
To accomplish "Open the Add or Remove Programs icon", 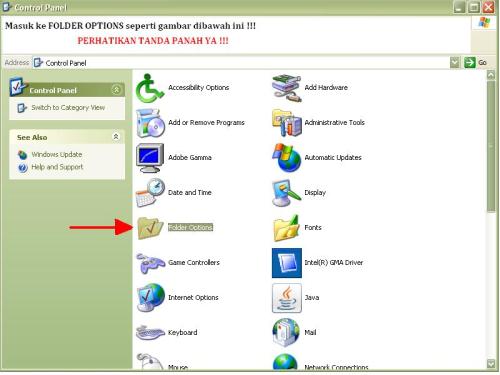I will point(150,123).
